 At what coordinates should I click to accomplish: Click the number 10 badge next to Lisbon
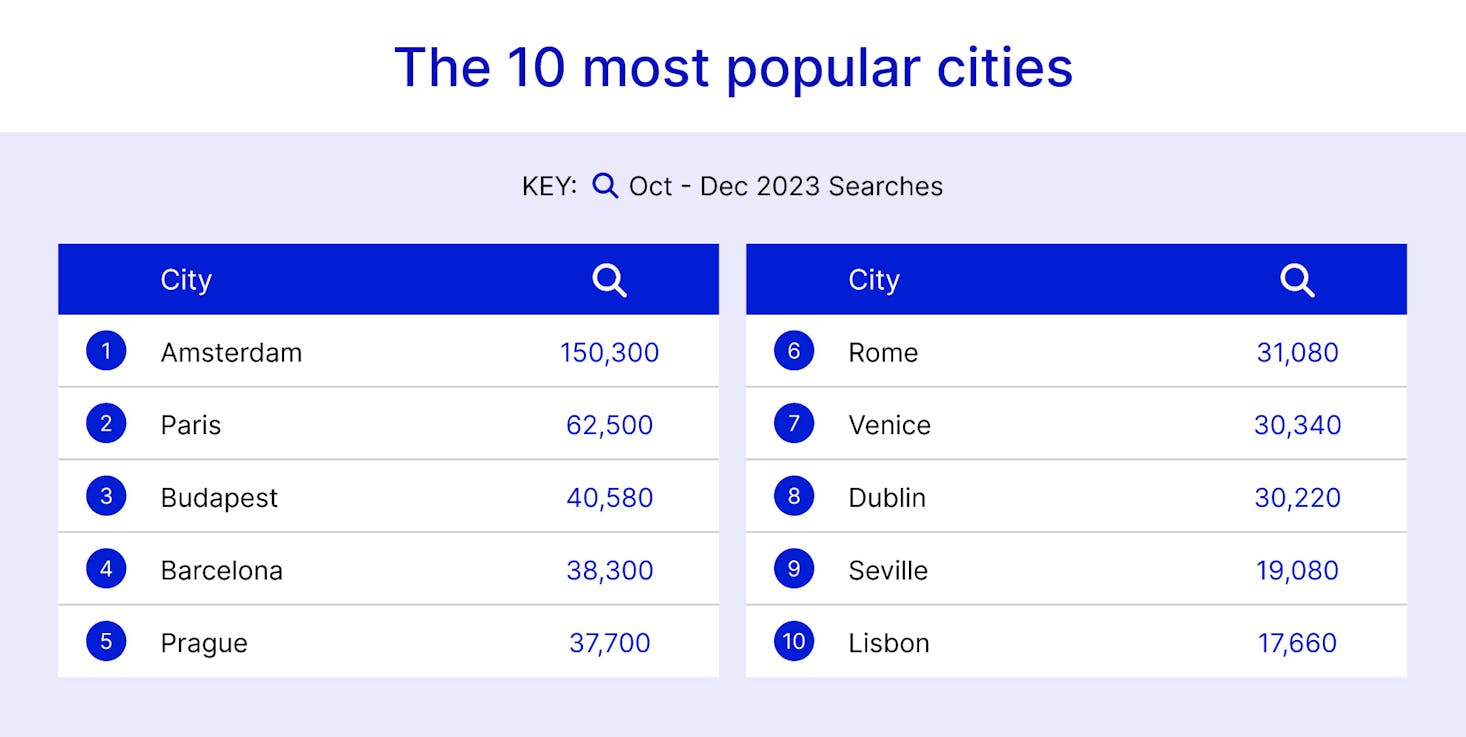pyautogui.click(x=794, y=641)
